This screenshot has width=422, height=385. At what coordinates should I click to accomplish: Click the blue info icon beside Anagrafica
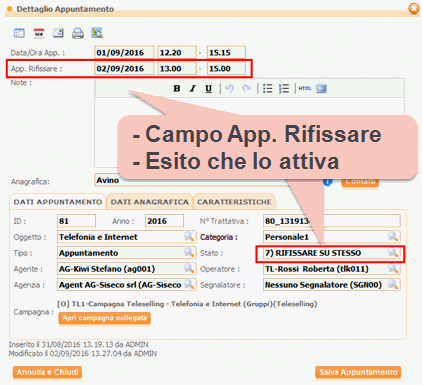point(328,181)
